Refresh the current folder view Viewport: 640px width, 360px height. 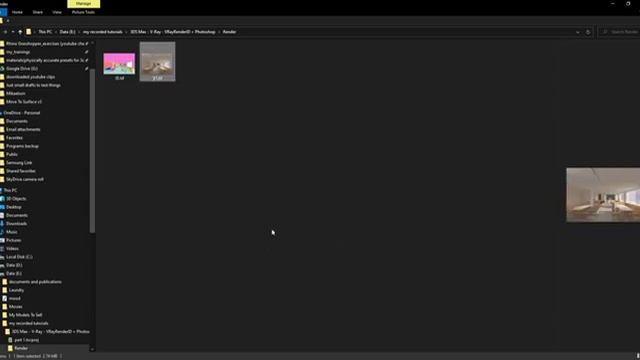pyautogui.click(x=588, y=32)
